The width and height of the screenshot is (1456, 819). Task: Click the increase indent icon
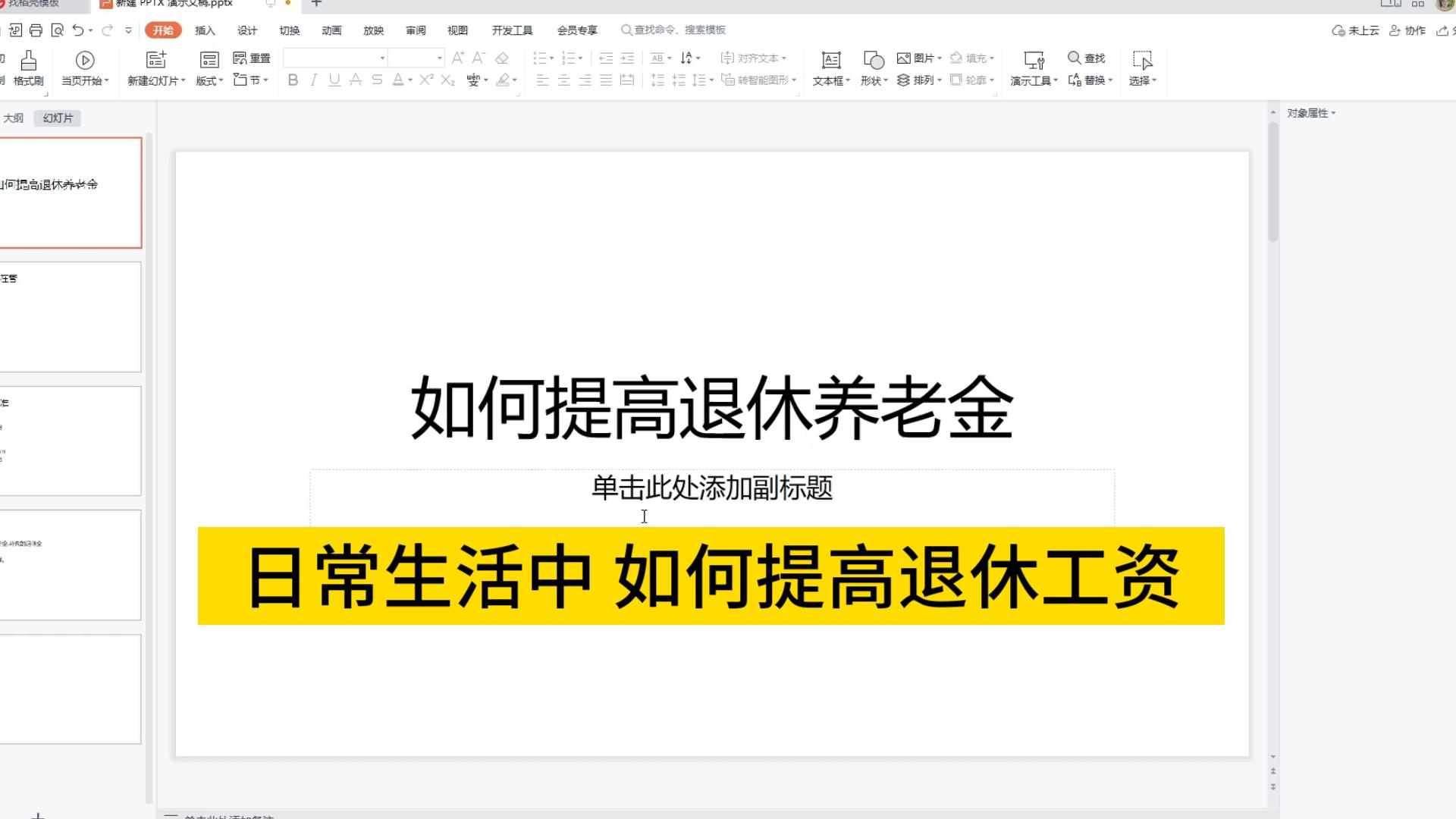click(627, 58)
